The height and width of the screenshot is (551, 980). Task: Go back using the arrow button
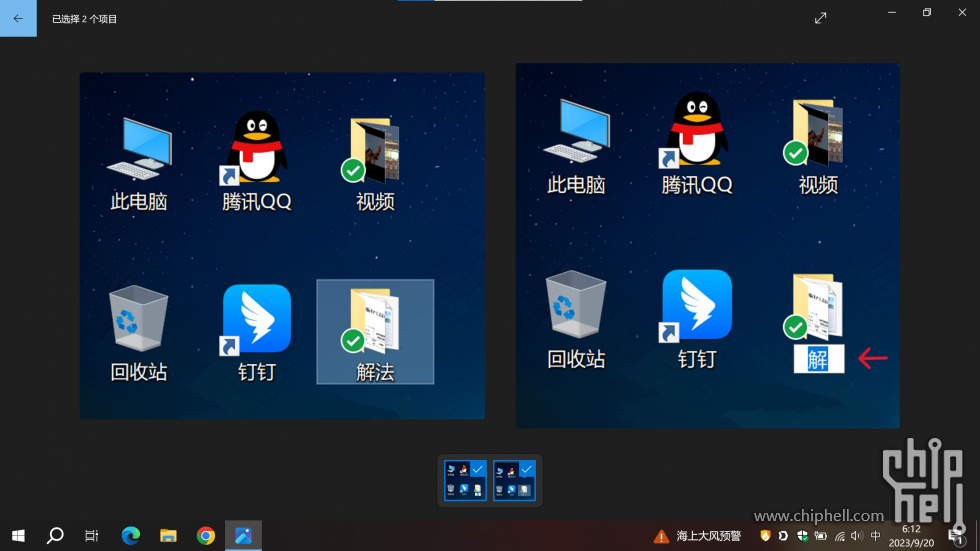18,18
